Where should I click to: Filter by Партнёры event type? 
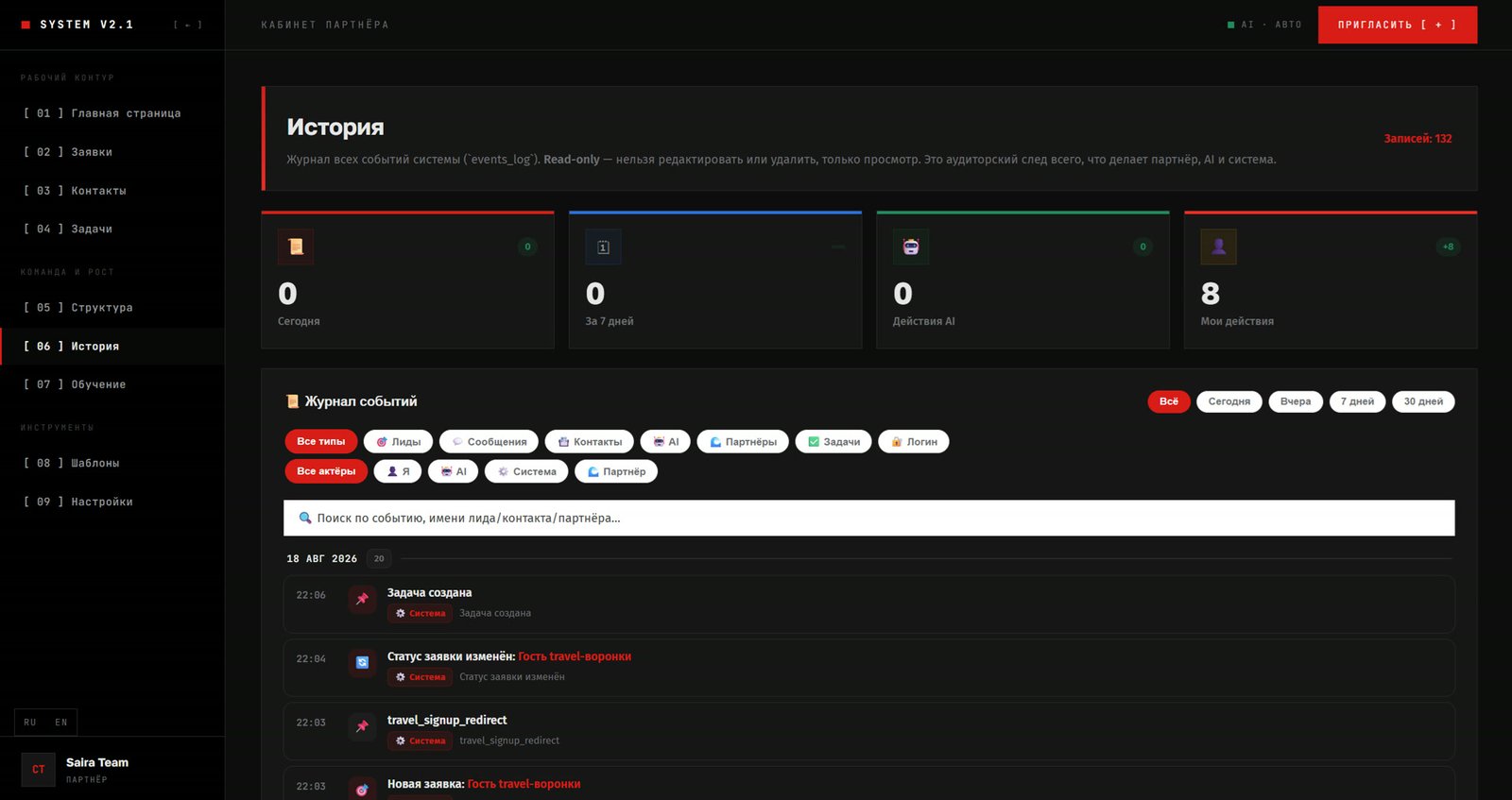pos(743,441)
